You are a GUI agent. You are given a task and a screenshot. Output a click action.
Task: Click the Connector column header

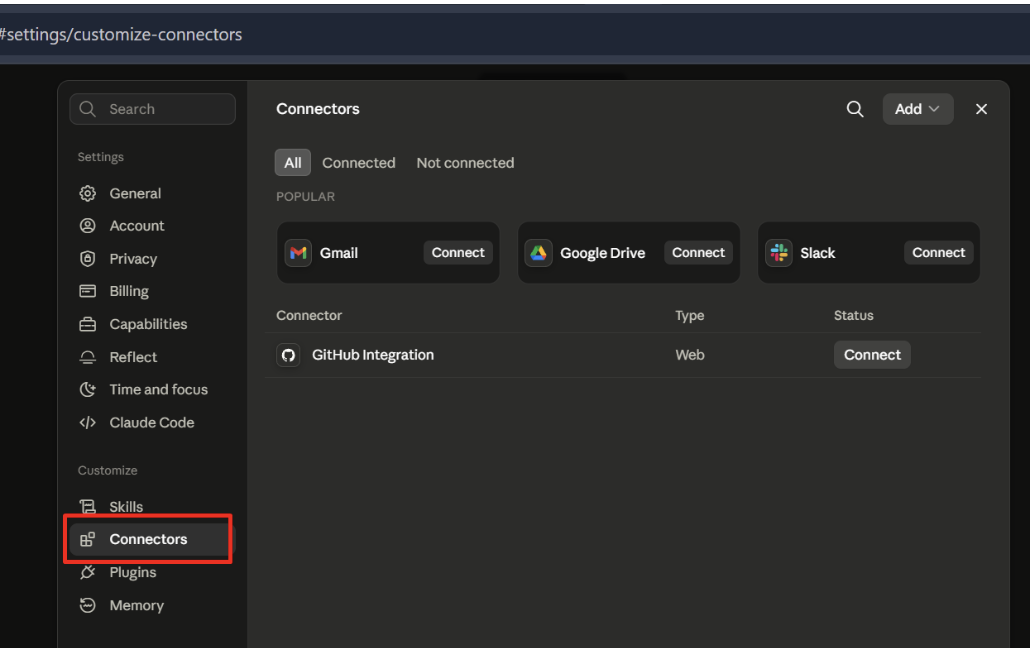[x=309, y=315]
